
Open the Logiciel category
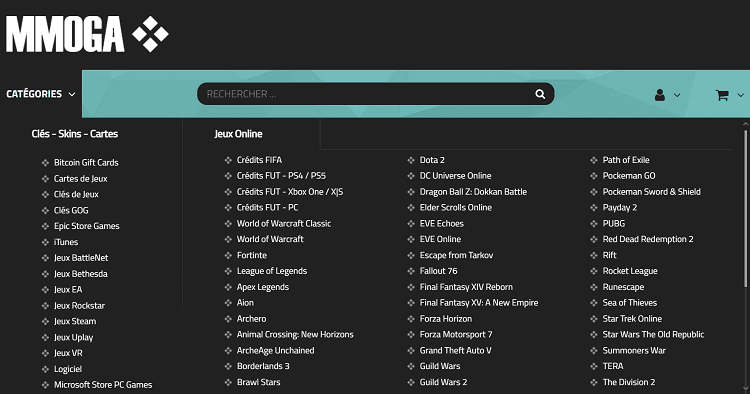click(67, 369)
